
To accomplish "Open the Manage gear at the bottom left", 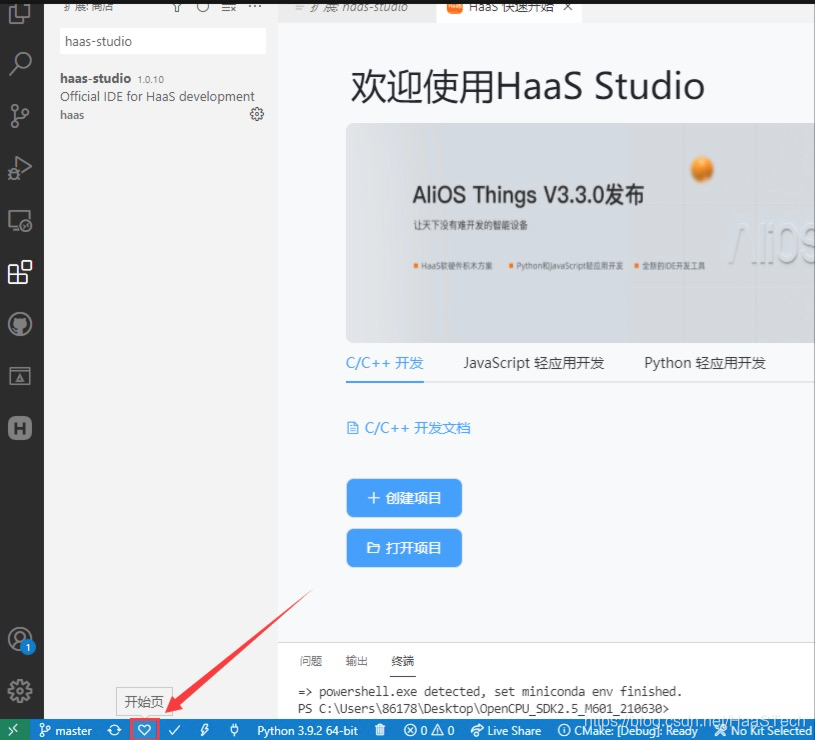I will click(x=22, y=690).
